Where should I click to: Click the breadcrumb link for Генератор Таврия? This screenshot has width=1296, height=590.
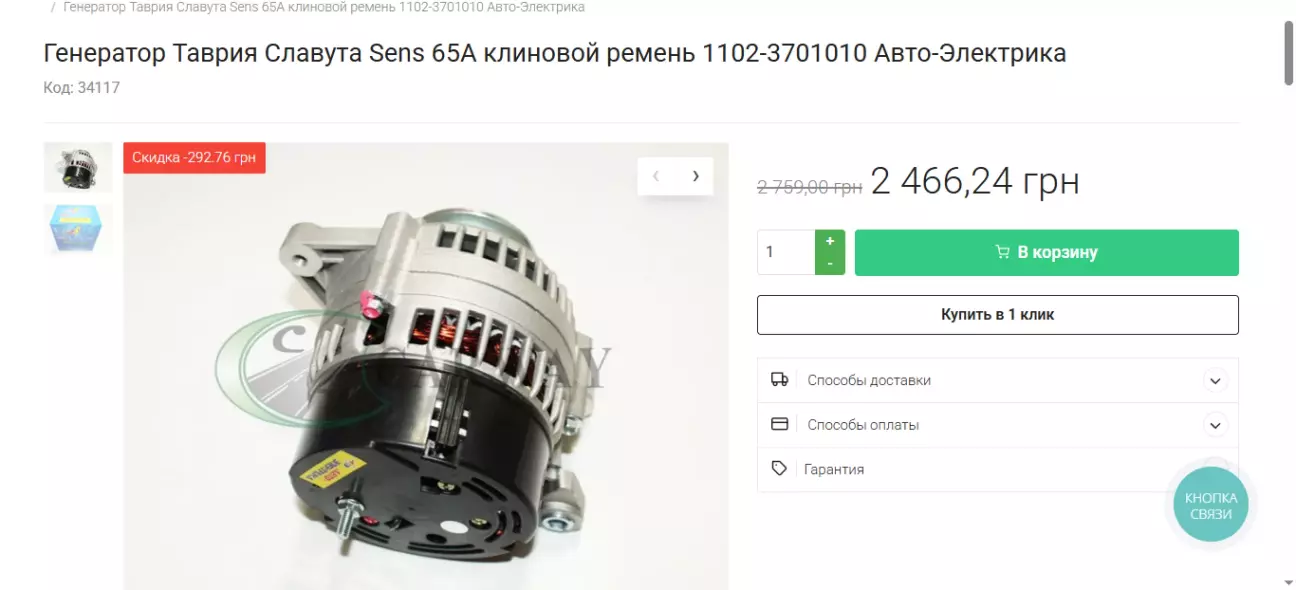[x=324, y=7]
